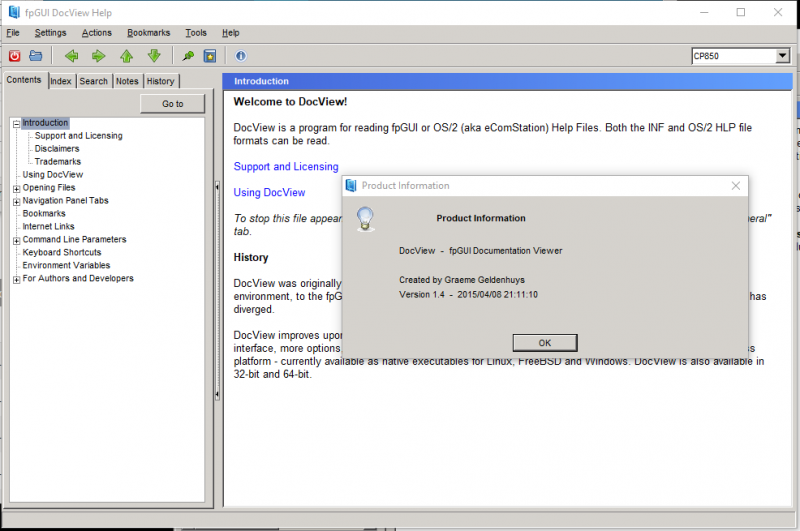800x531 pixels.
Task: Open the Actions menu
Action: (96, 33)
